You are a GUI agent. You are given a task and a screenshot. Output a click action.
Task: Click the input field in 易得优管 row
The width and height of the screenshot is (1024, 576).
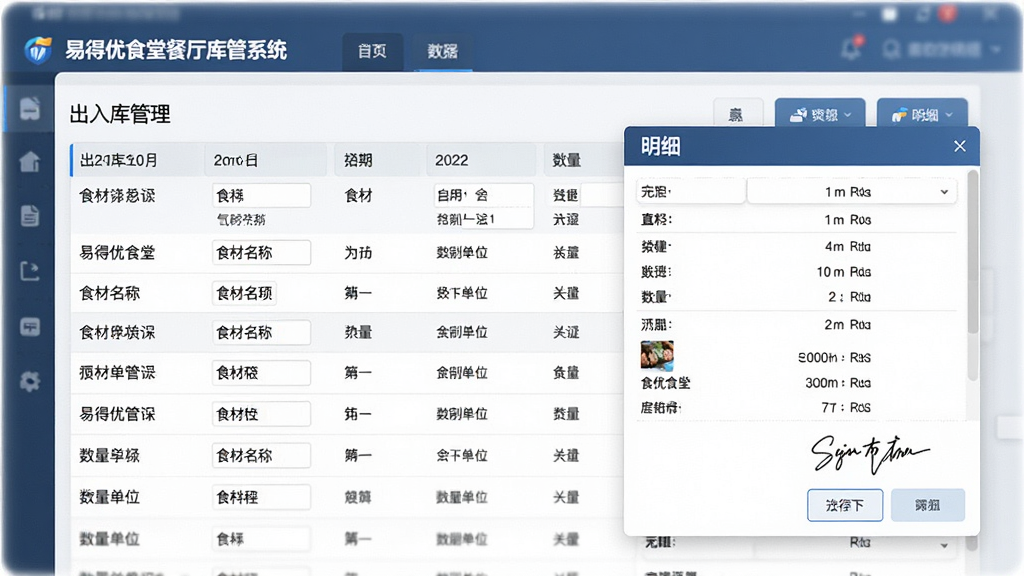tap(261, 414)
